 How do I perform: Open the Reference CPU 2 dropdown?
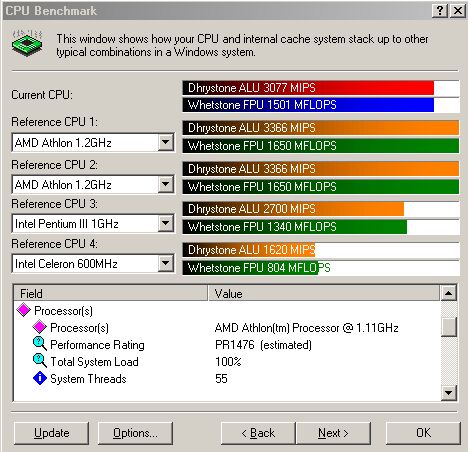(165, 184)
